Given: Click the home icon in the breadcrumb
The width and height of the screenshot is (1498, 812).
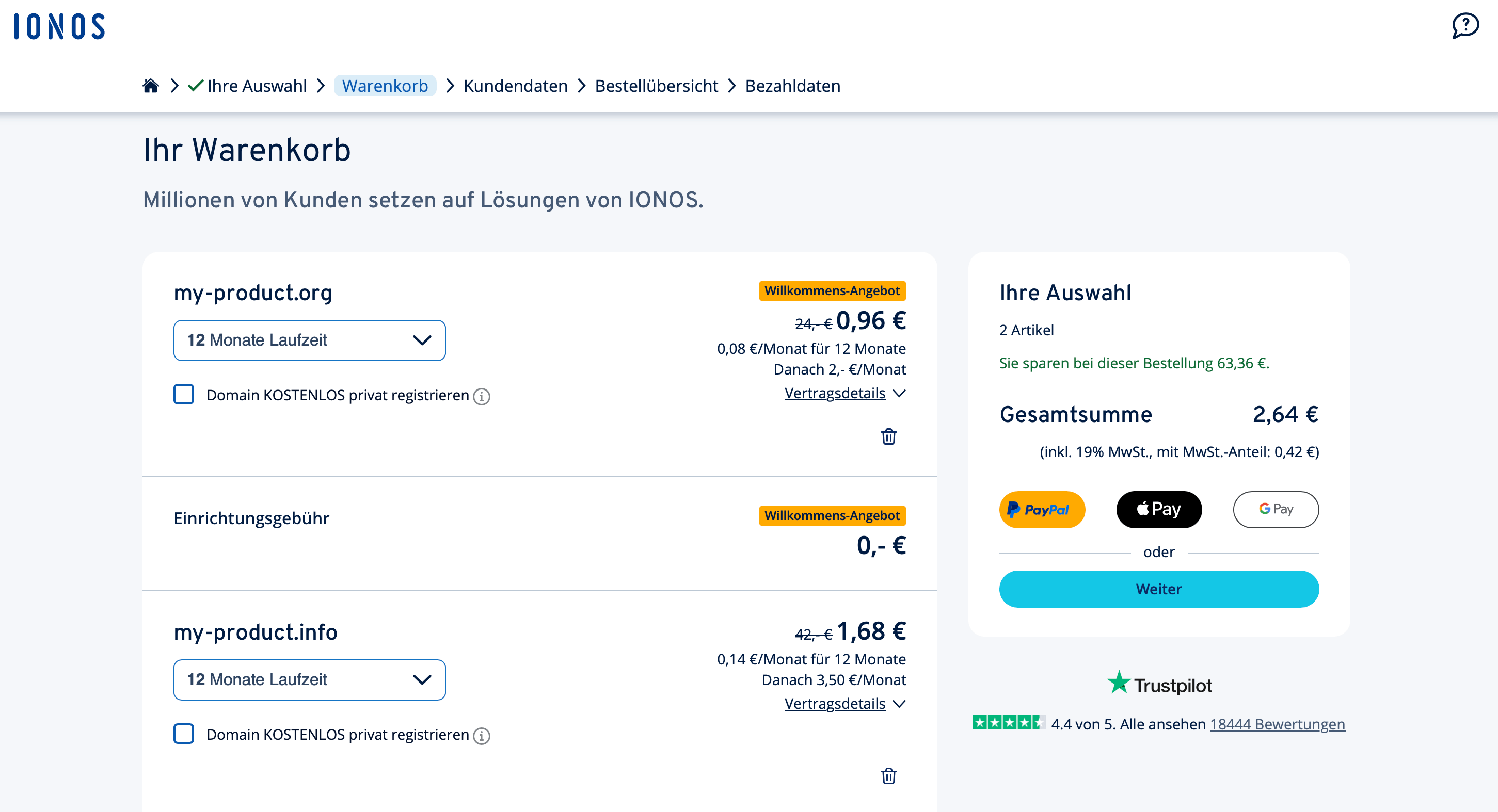Looking at the screenshot, I should tap(151, 86).
